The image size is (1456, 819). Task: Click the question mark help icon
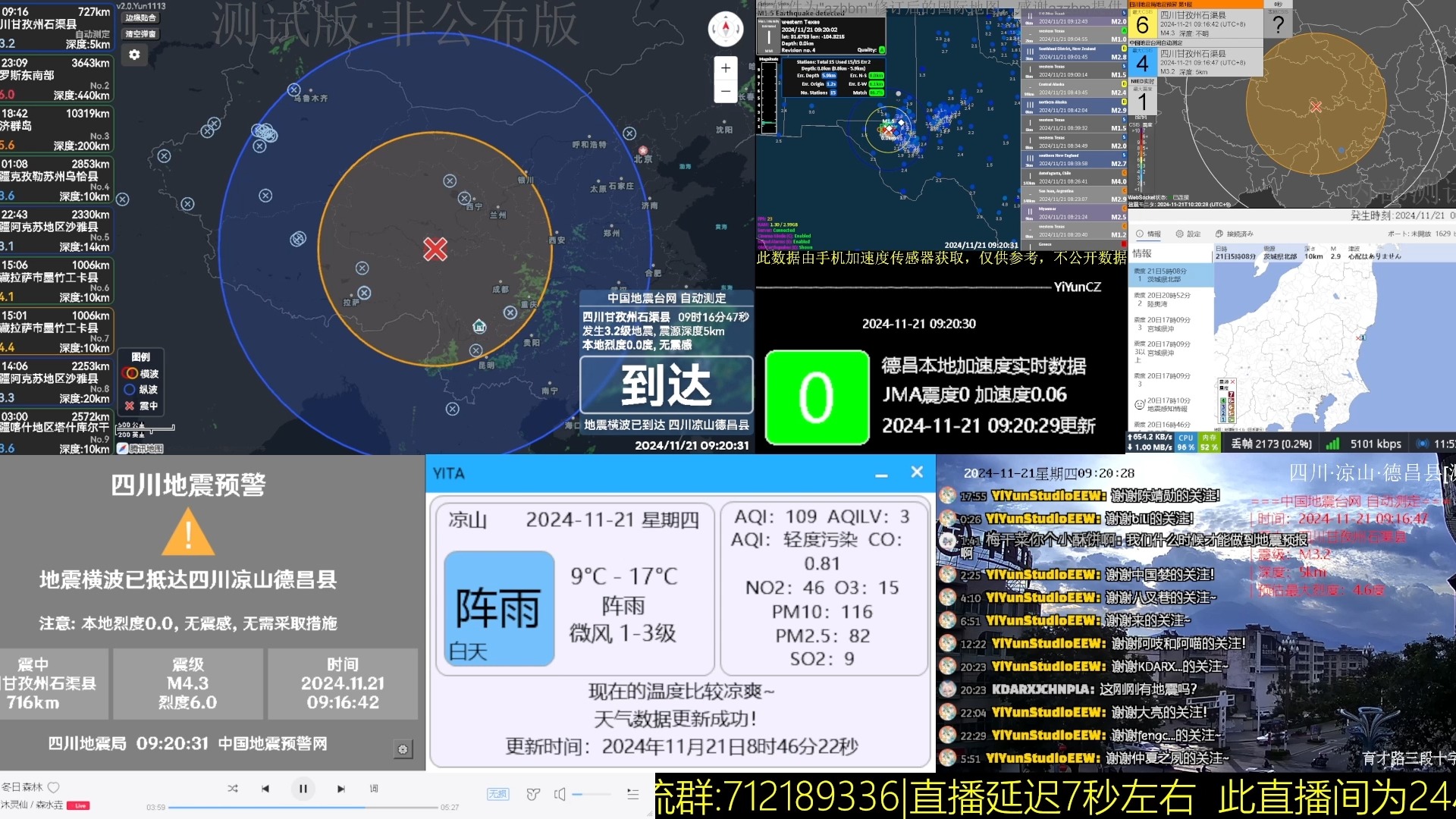(1278, 24)
